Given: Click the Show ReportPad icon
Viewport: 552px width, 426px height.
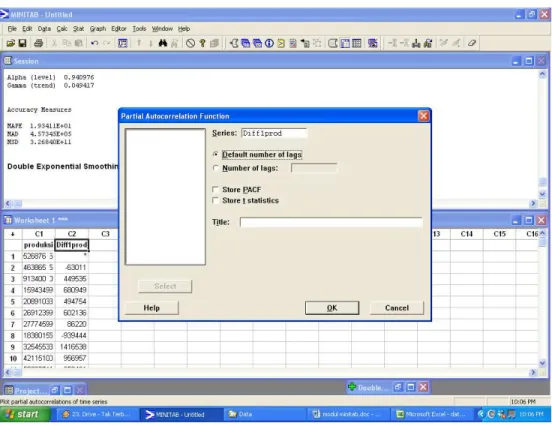Looking at the screenshot, I should 293,43.
